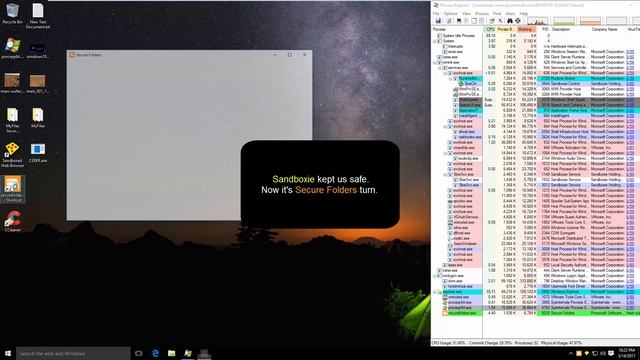Select the dwm.exe process row
Image resolution: width=640 pixels, height=360 pixels.
(x=536, y=281)
